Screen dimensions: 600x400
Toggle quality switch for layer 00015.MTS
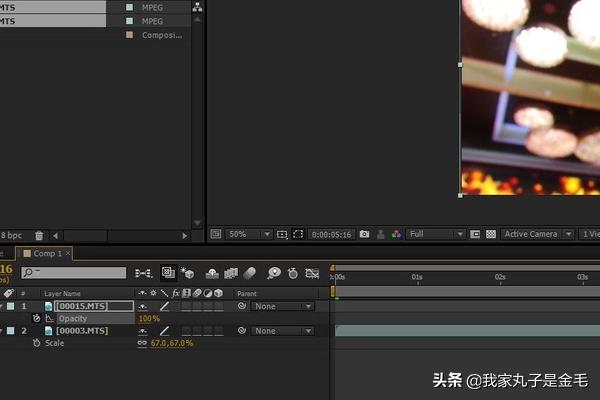164,306
